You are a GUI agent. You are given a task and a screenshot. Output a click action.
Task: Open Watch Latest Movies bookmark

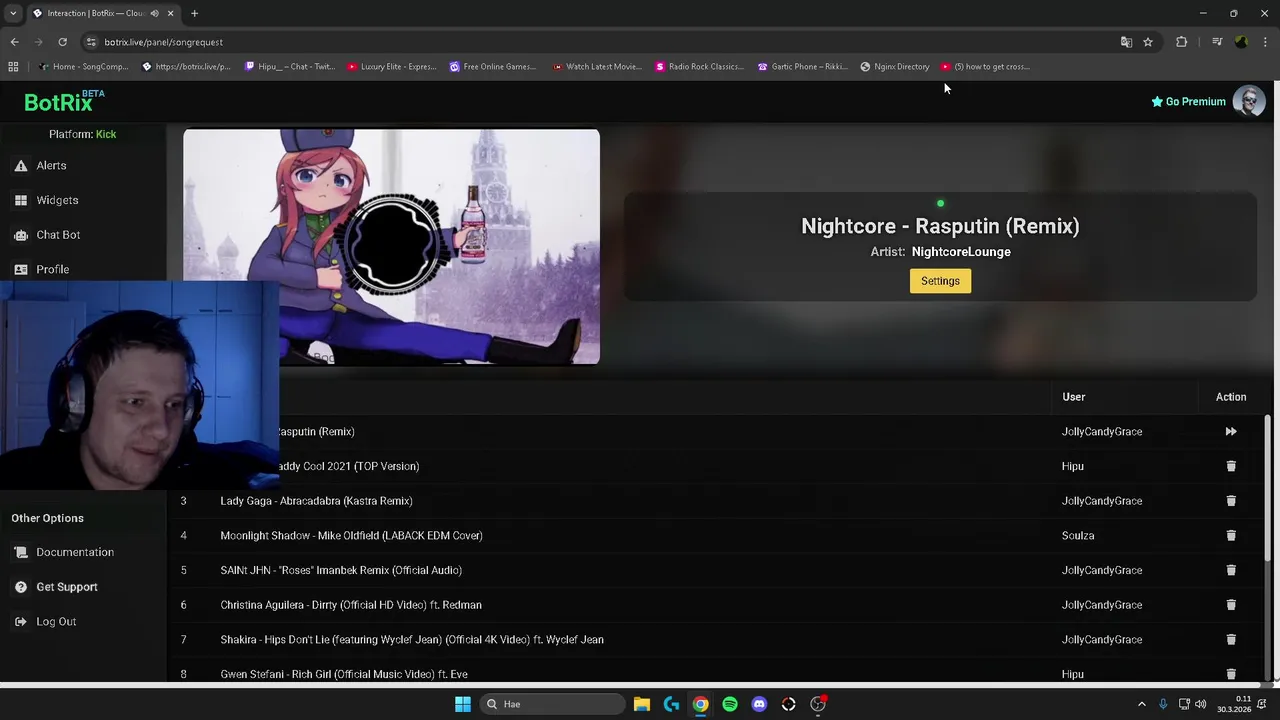click(x=597, y=67)
